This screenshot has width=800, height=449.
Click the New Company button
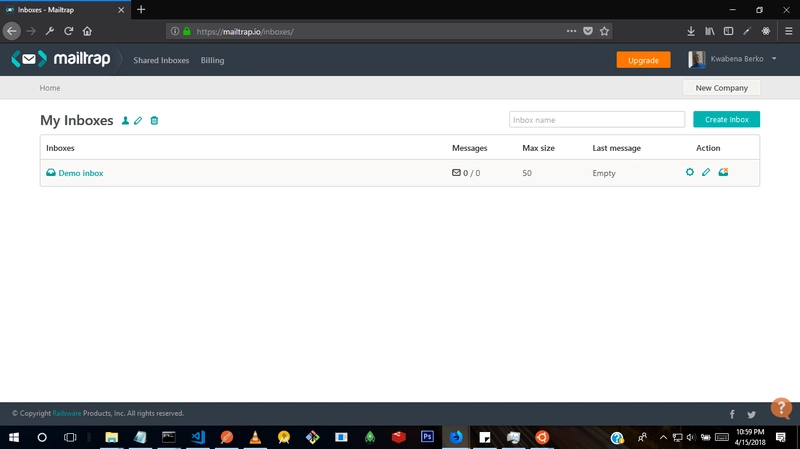(x=721, y=88)
